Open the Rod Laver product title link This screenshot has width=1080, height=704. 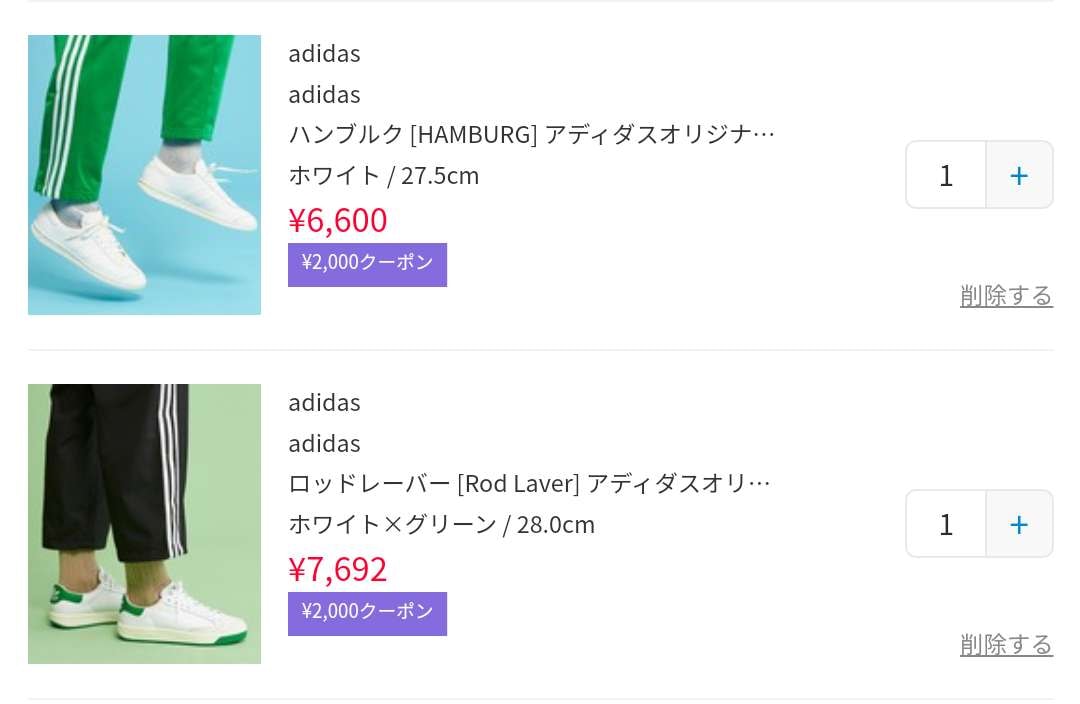529,482
